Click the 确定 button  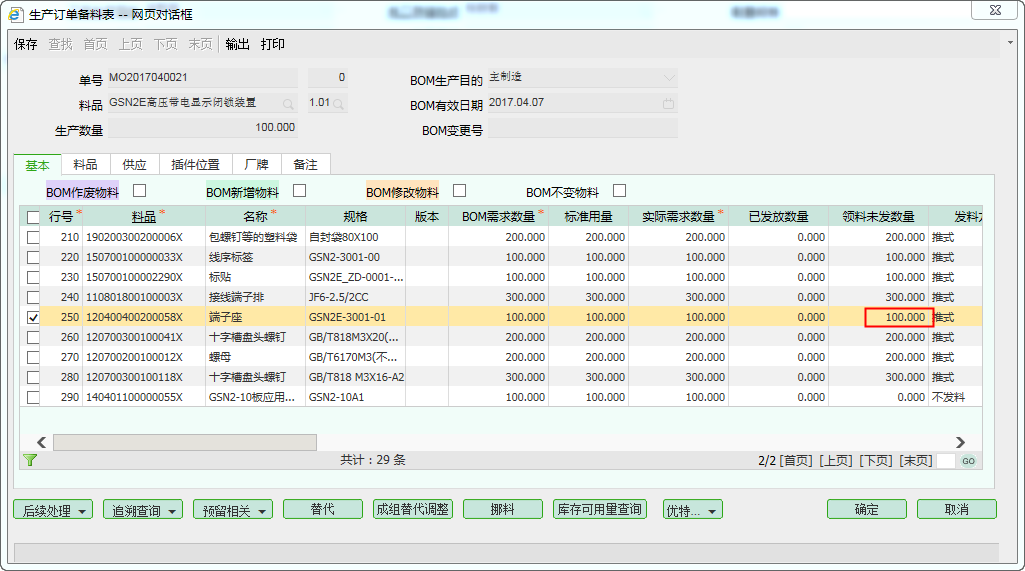coord(866,509)
